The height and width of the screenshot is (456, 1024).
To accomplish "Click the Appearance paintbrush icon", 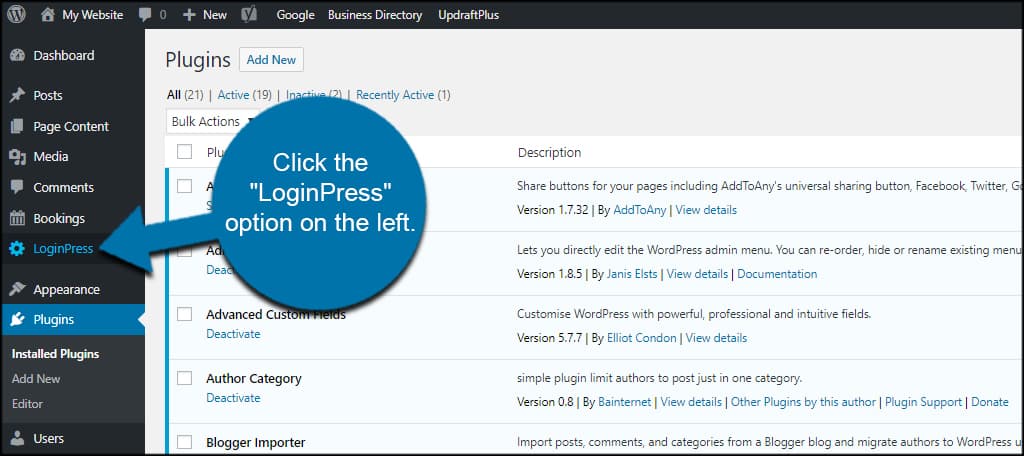I will coord(18,289).
